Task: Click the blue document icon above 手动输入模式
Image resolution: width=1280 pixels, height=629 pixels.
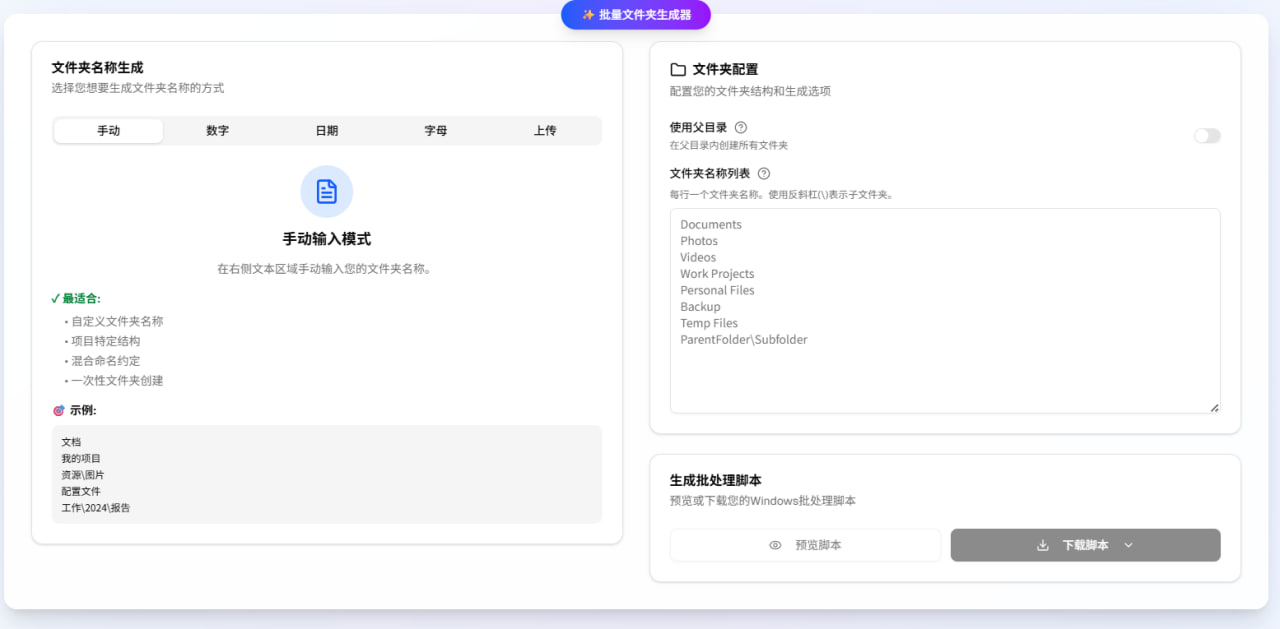Action: (x=326, y=191)
